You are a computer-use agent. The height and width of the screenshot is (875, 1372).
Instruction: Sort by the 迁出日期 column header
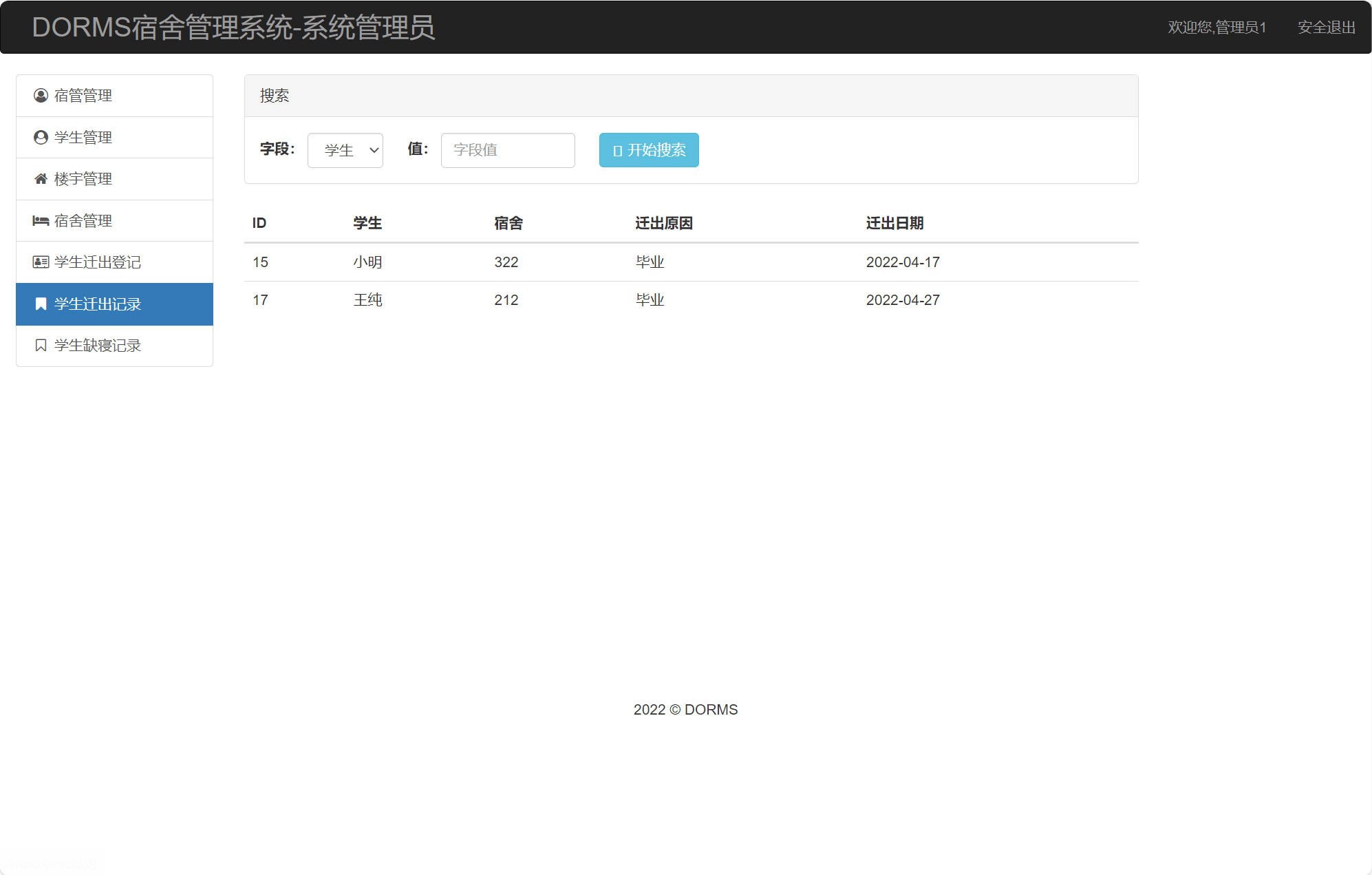point(894,222)
